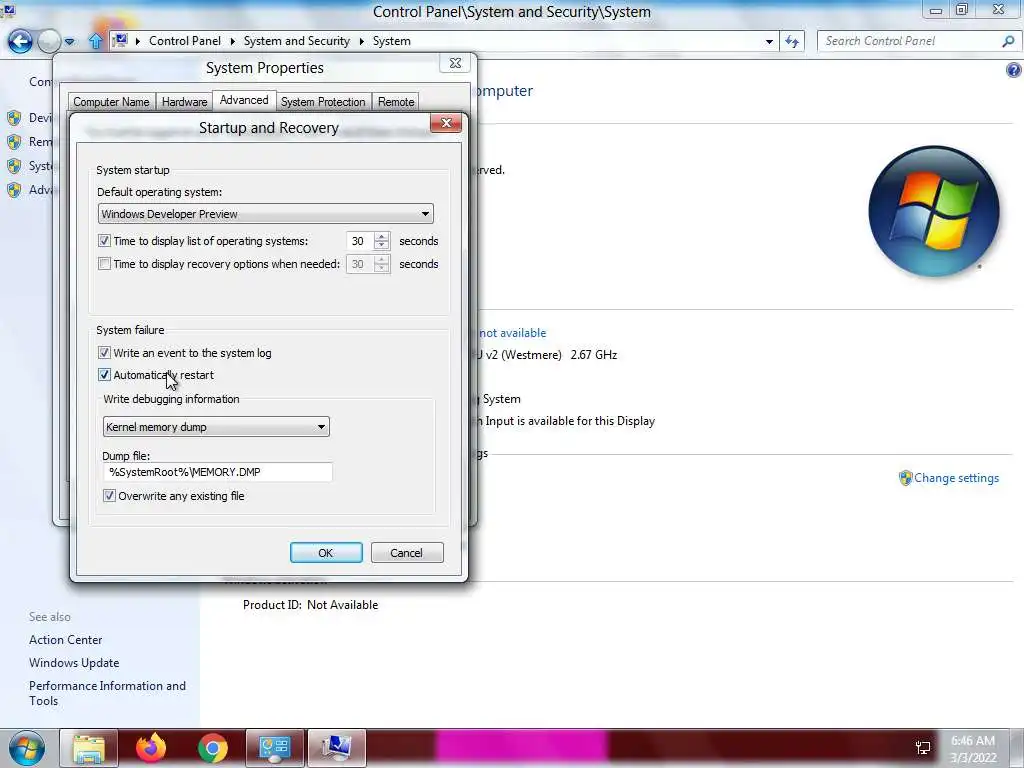
Task: Launch Firefox from the taskbar
Action: coord(151,748)
